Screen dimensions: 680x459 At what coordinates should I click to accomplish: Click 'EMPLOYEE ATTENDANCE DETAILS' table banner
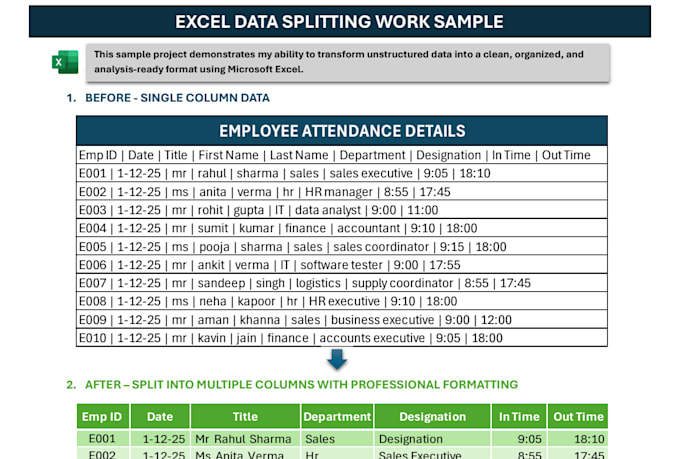coord(342,131)
